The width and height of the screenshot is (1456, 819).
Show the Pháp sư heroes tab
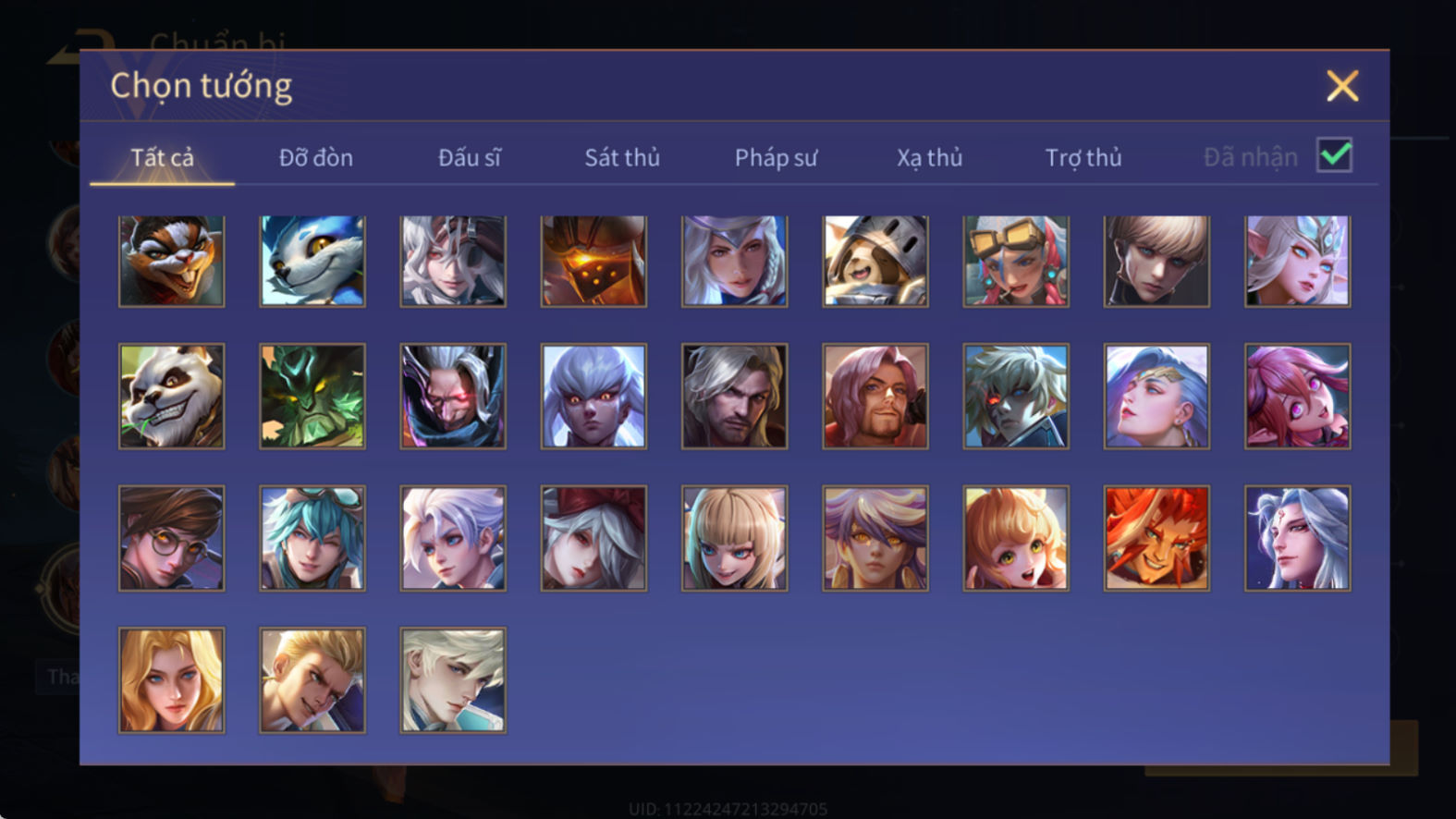click(x=776, y=158)
